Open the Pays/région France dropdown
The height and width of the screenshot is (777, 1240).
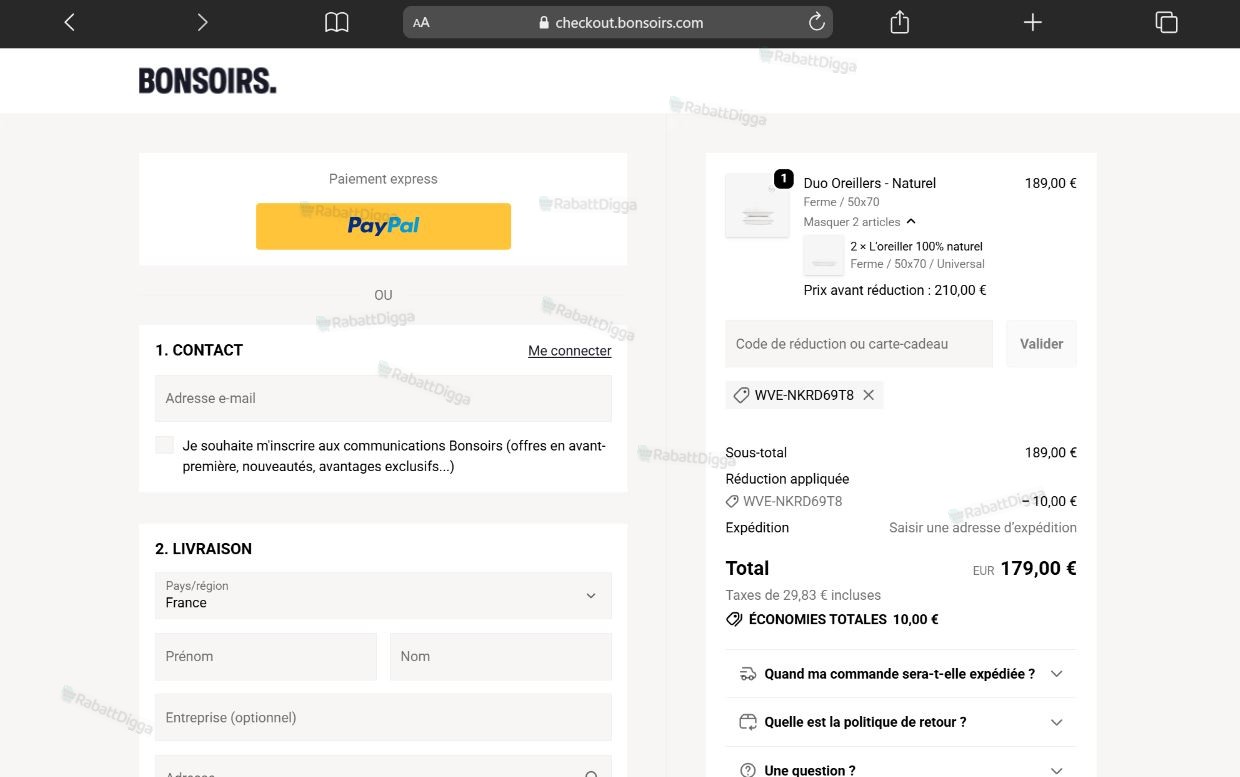(383, 595)
